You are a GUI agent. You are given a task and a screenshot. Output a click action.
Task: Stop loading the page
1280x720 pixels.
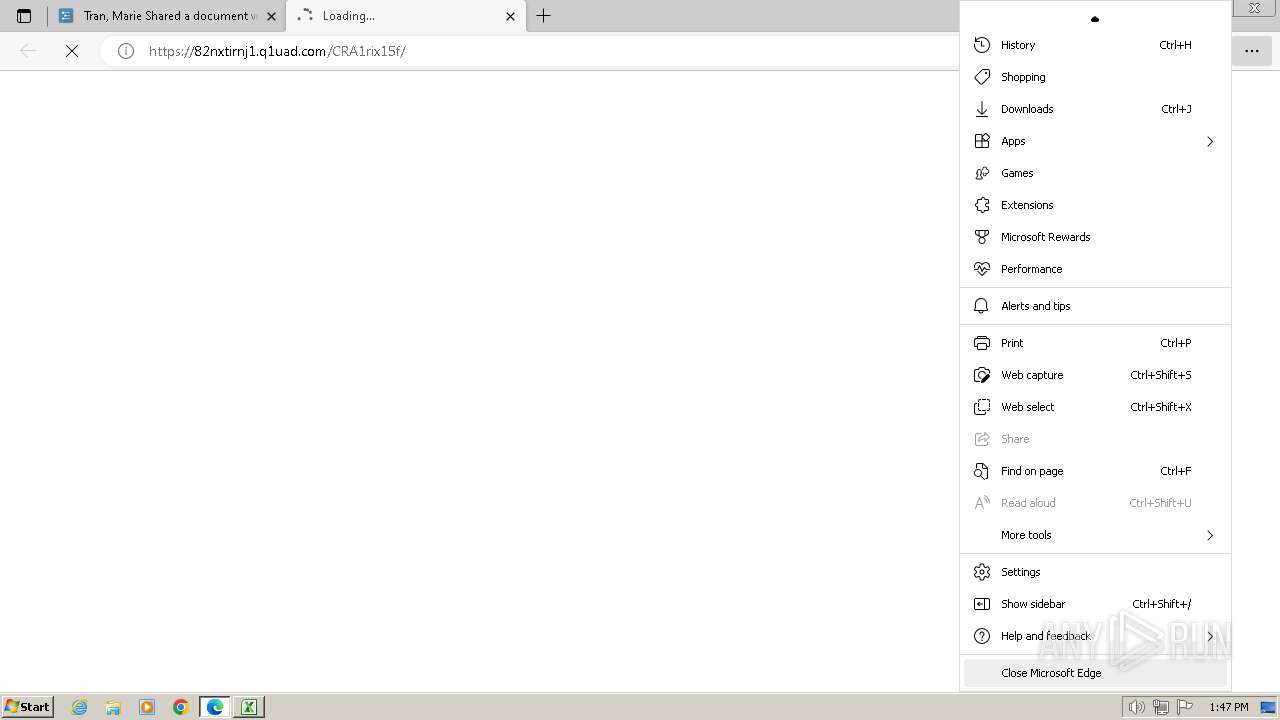[72, 51]
